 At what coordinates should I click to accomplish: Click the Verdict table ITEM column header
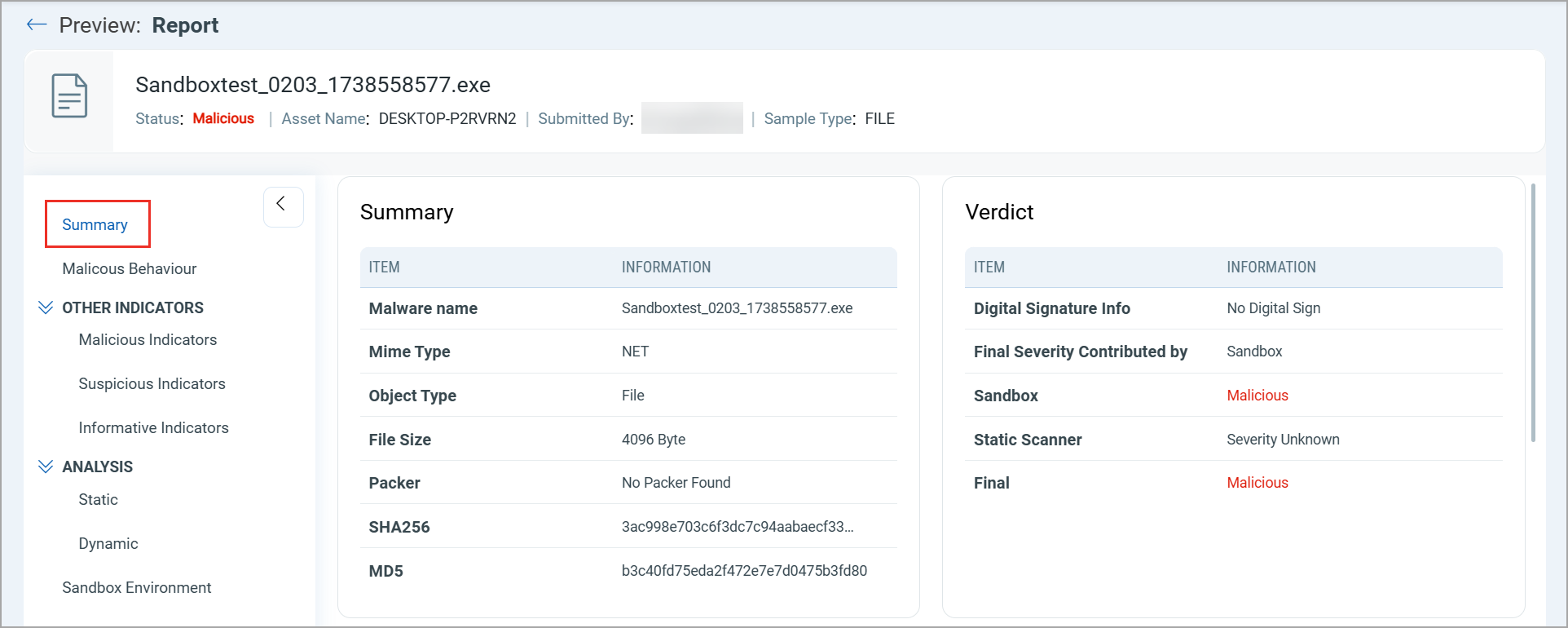989,268
